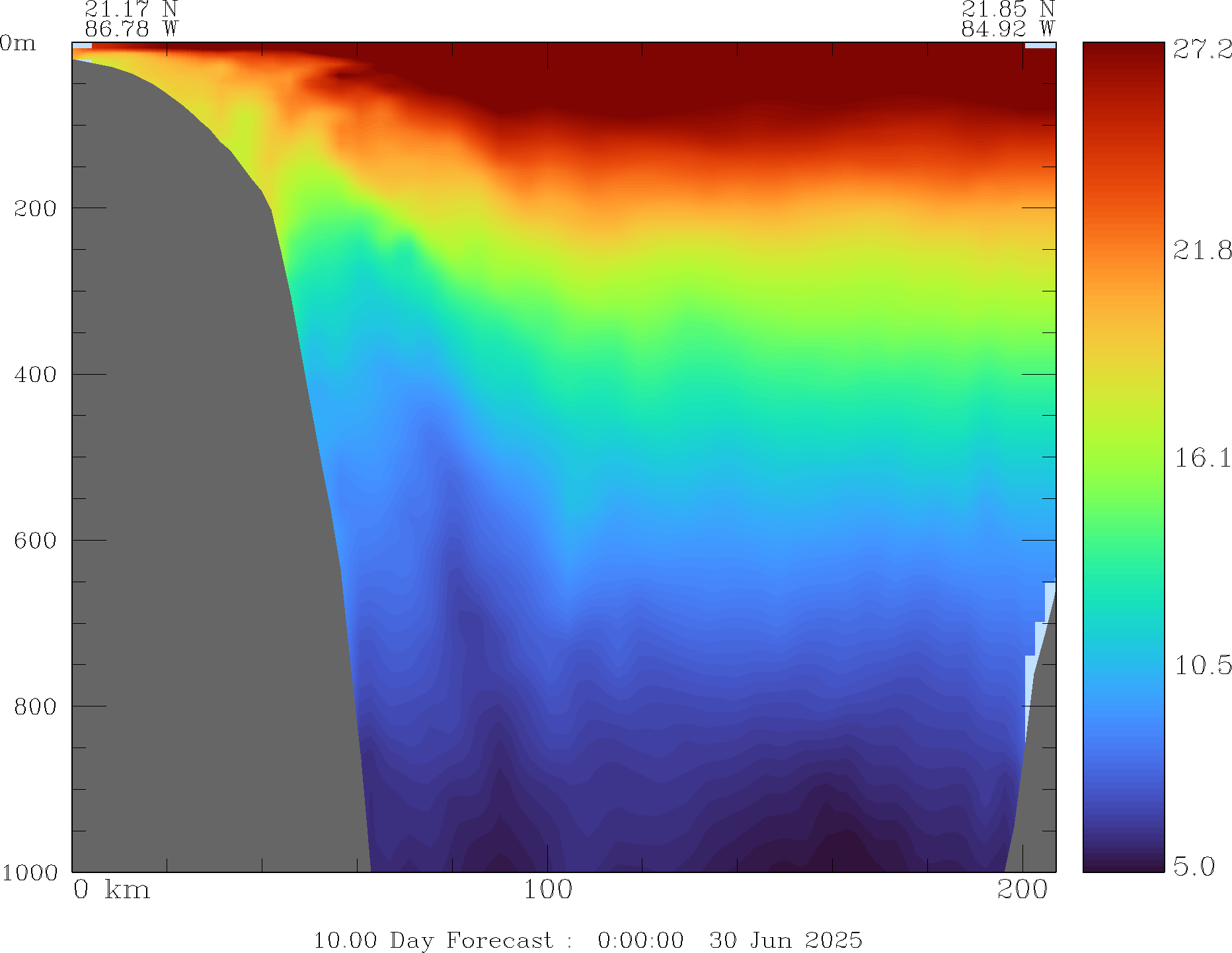
Task: Click the 600 depth axis label
Action: (x=36, y=541)
